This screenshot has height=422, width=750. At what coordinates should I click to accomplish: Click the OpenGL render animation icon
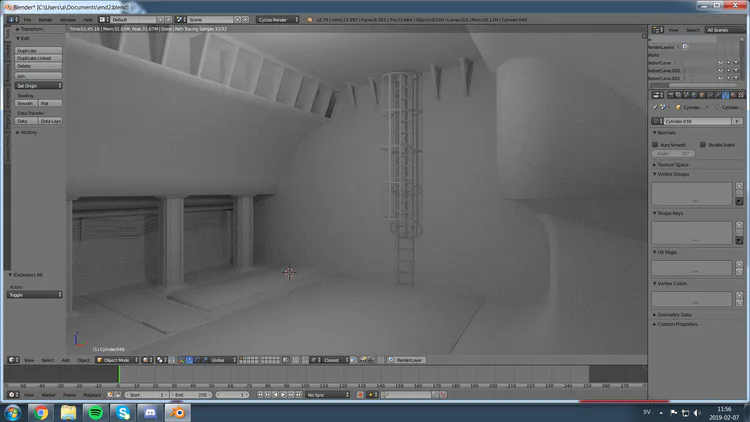pyautogui.click(x=371, y=360)
